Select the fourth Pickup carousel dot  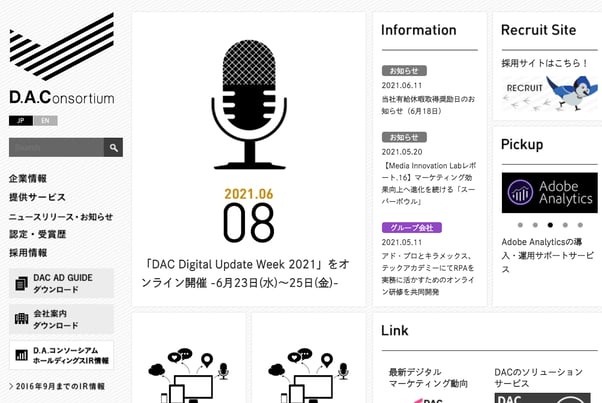click(x=565, y=225)
